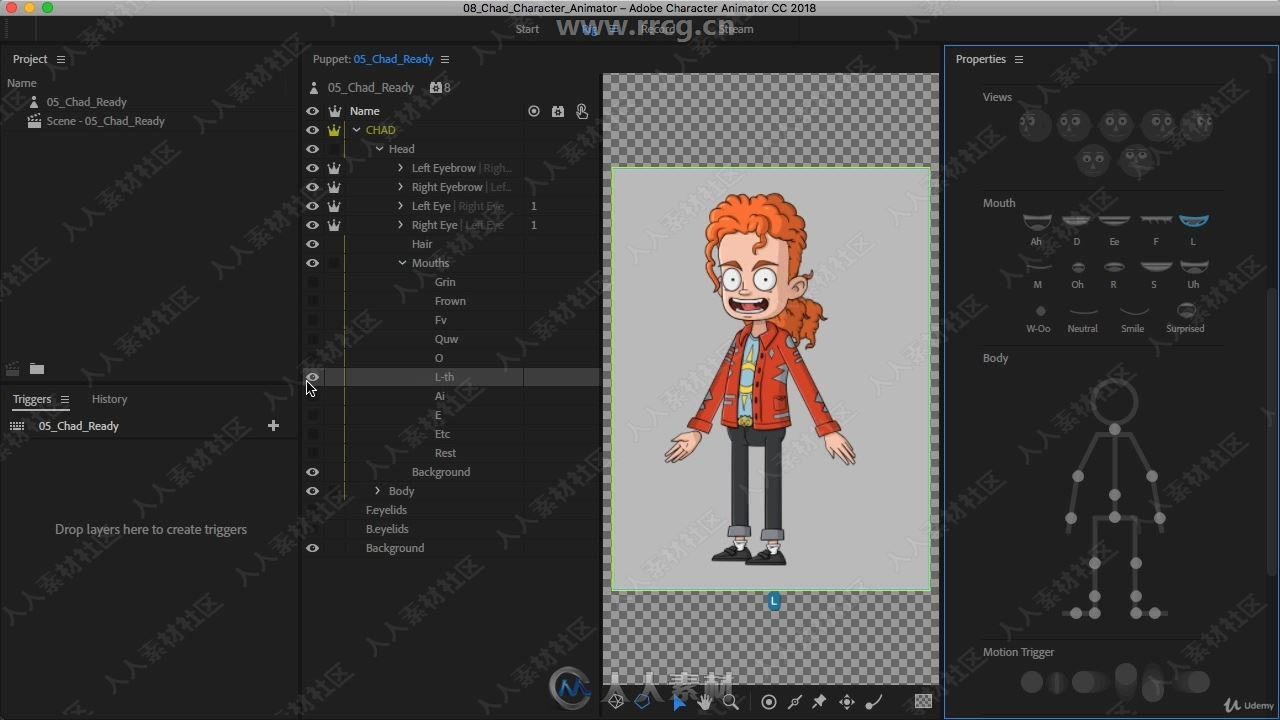Screen dimensions: 1280x720
Task: Hide the bottom Background layer
Action: coord(313,548)
